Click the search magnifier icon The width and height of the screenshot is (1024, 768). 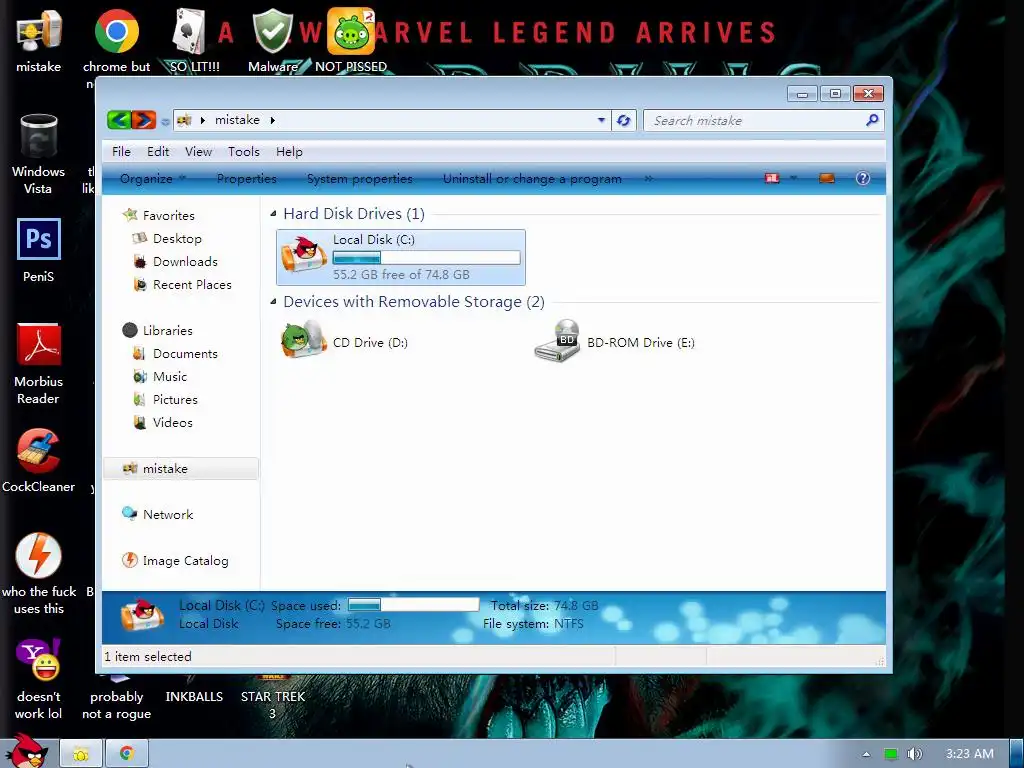click(872, 120)
